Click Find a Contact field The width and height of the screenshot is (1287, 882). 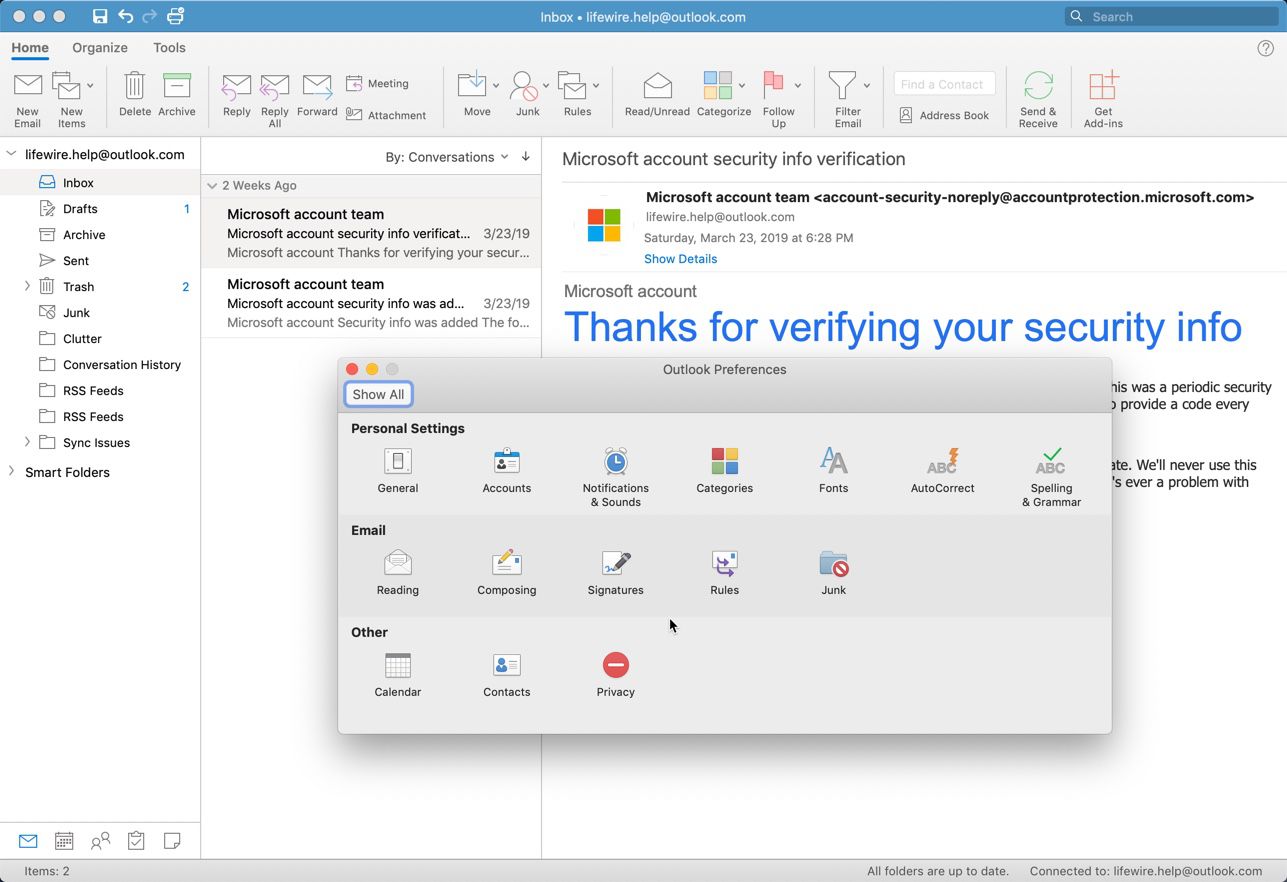944,84
